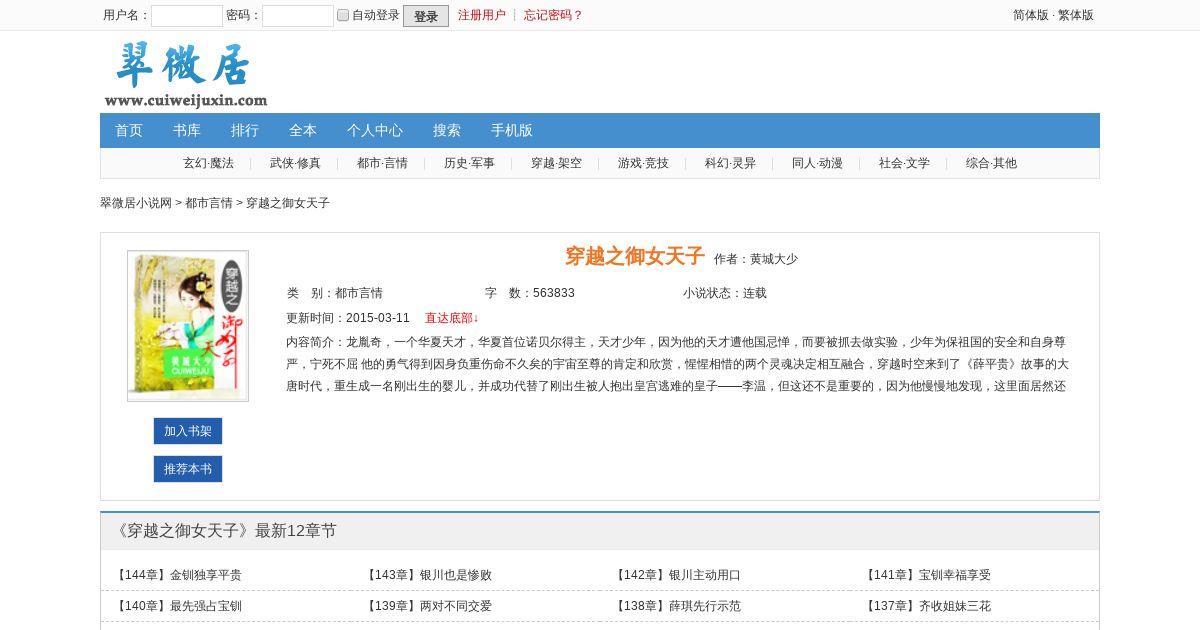Click the 翠微居 site logo
Screen dimensions: 1200x630
186,73
